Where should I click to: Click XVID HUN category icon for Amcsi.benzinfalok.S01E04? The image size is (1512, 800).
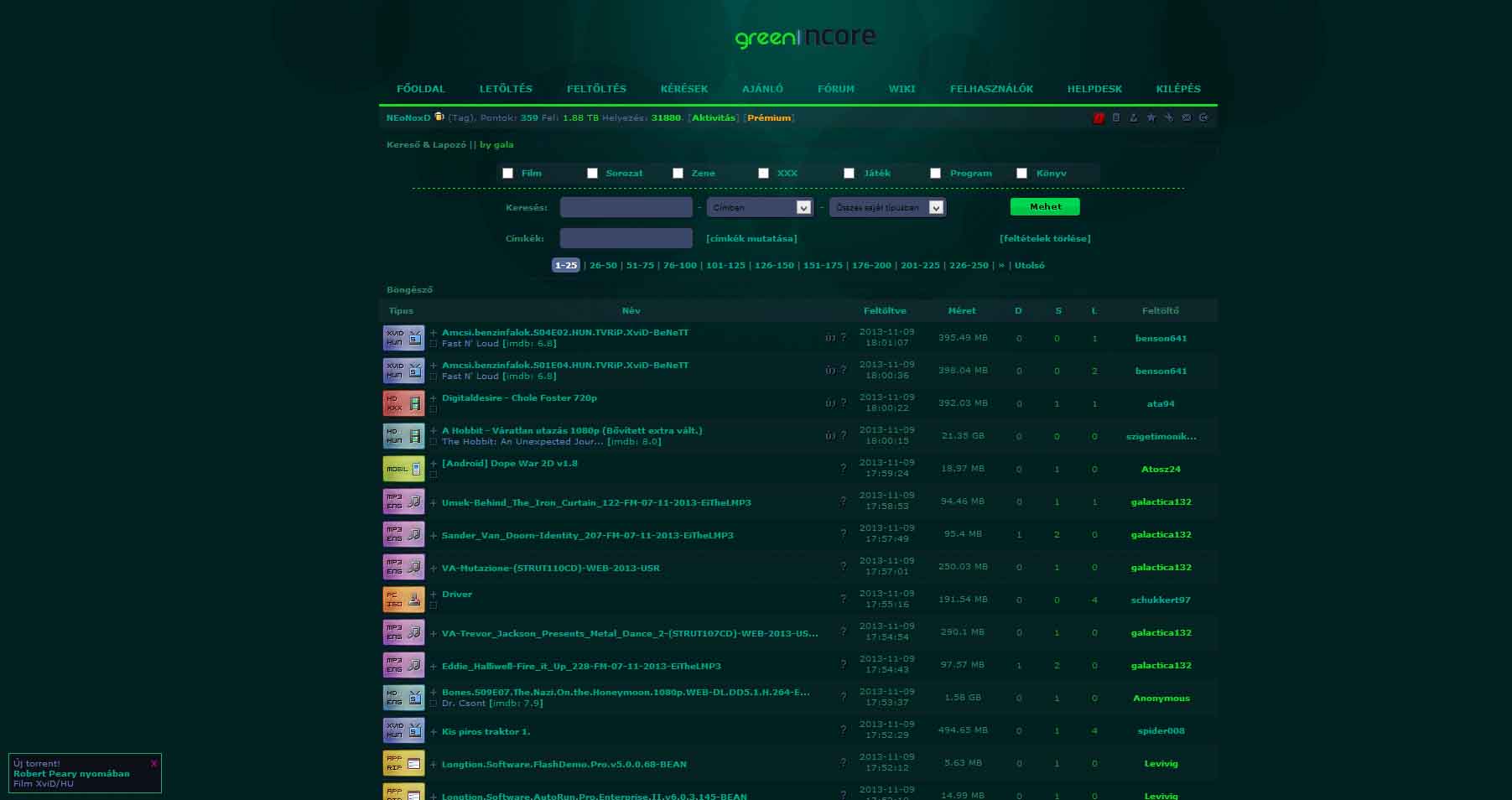[x=403, y=371]
